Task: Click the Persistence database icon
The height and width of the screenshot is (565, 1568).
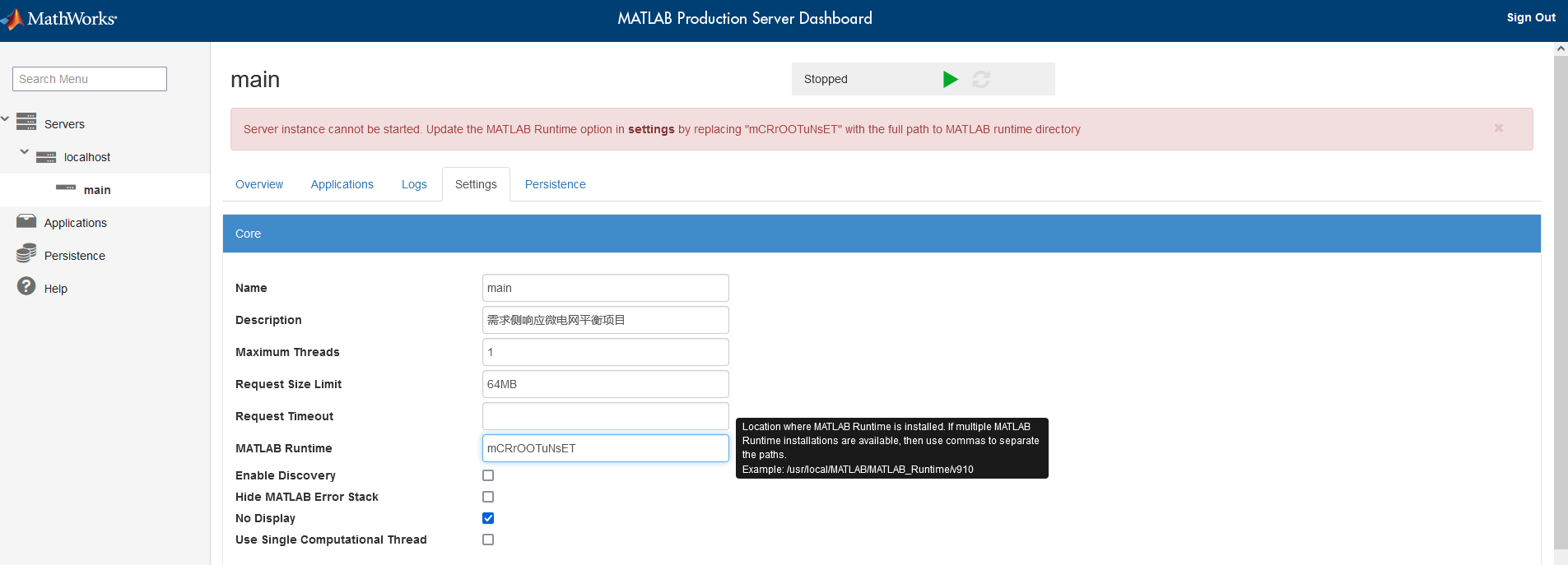Action: pos(26,253)
